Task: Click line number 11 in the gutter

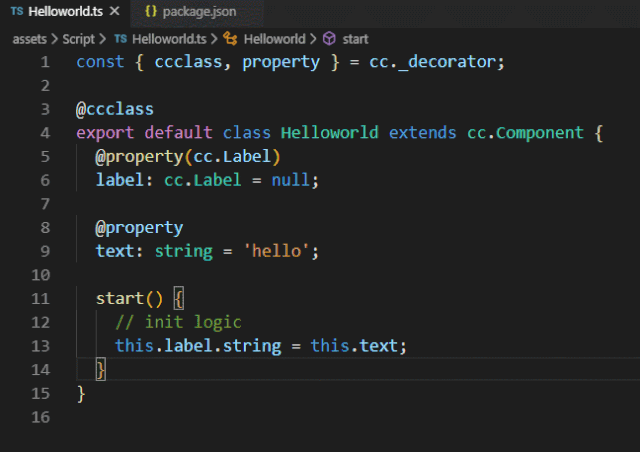Action: coord(42,298)
